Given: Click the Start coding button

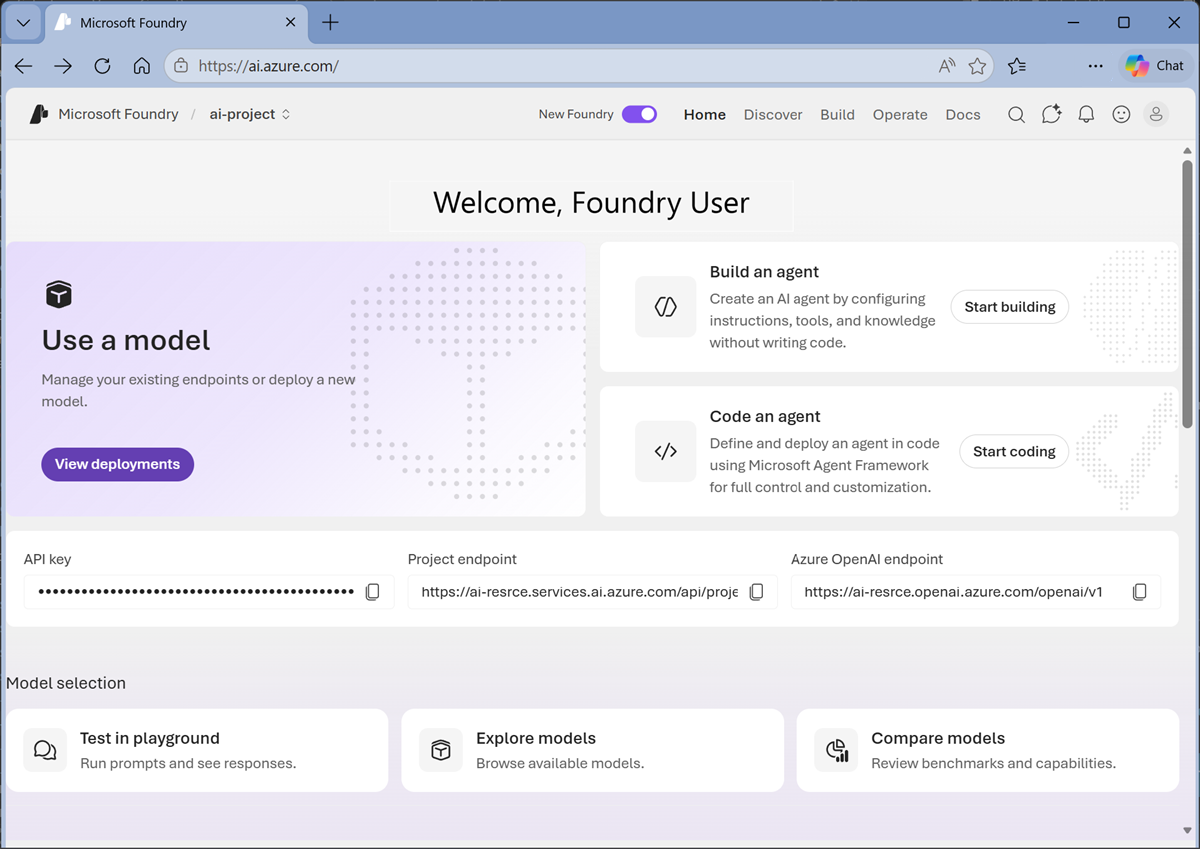Looking at the screenshot, I should 1014,452.
